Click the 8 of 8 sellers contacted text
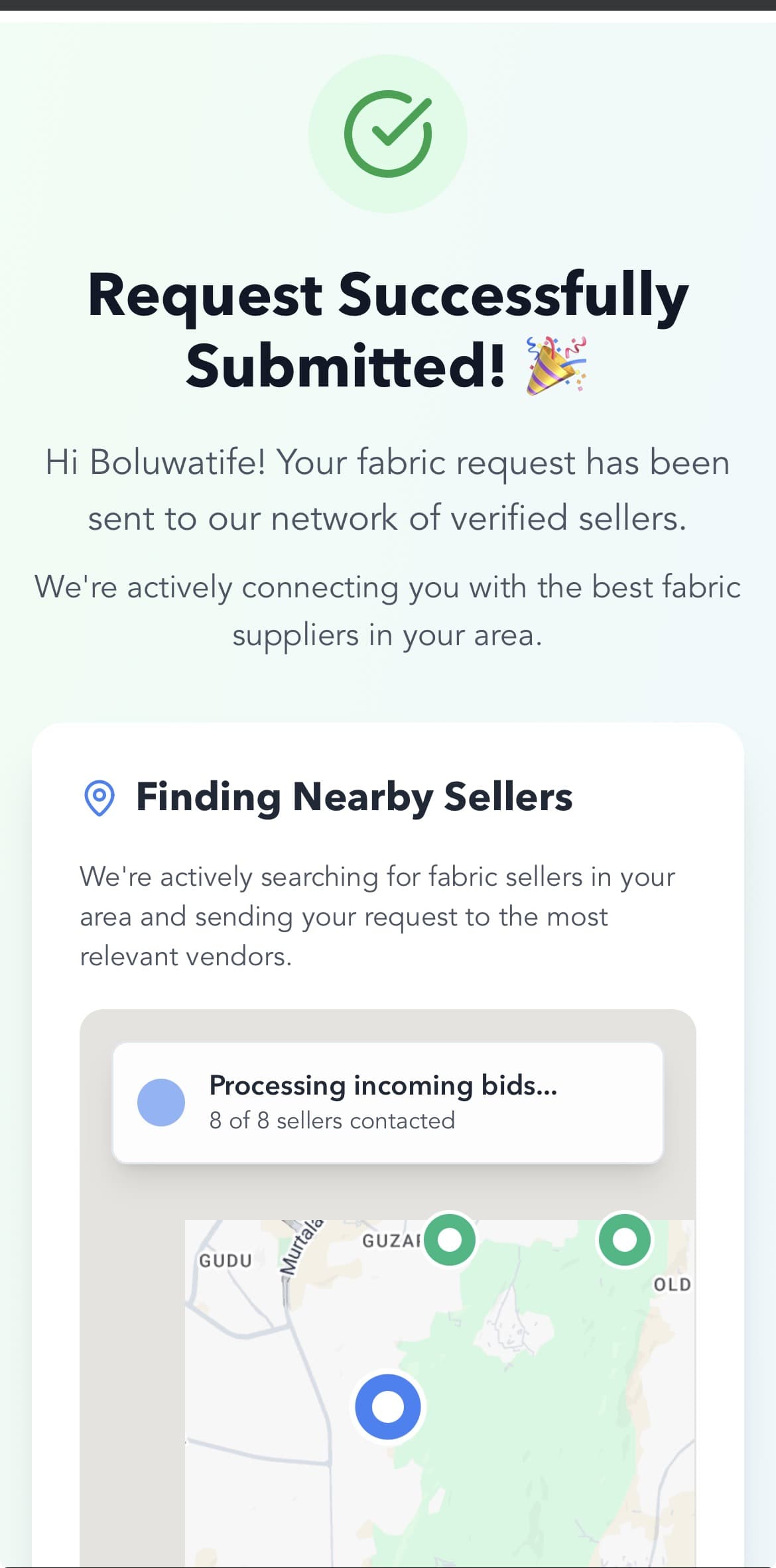The width and height of the screenshot is (776, 1568). 332,1120
